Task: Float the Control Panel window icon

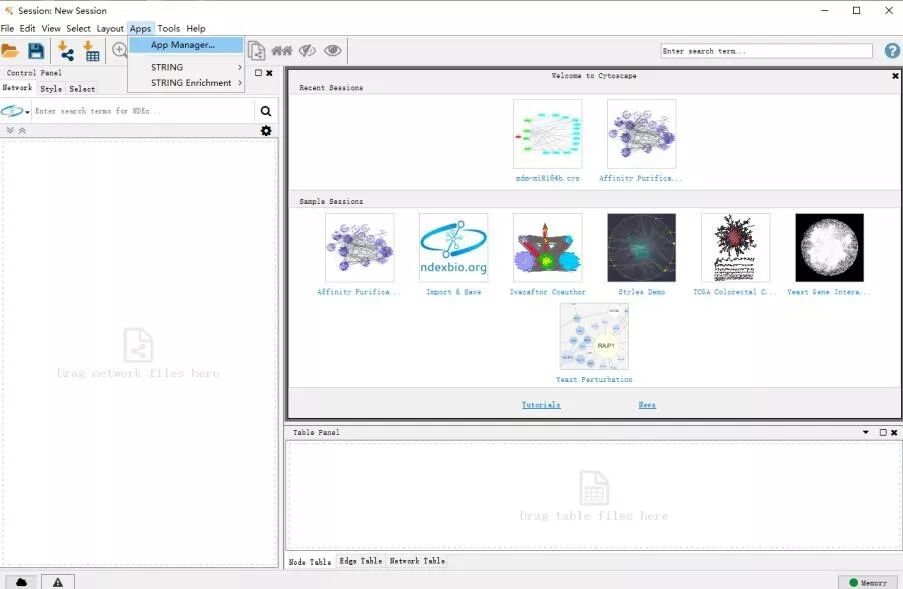Action: [259, 73]
